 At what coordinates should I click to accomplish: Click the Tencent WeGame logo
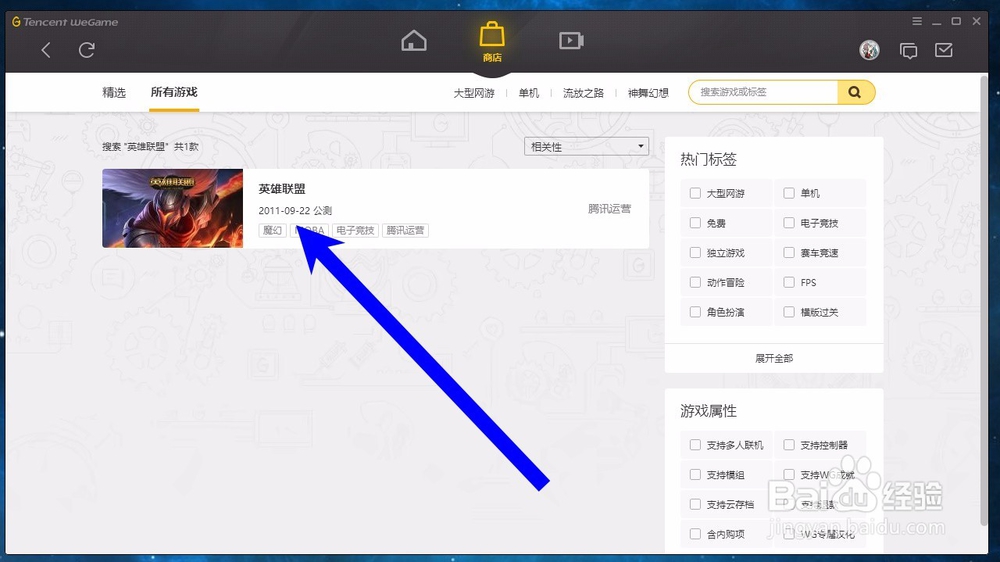click(65, 22)
